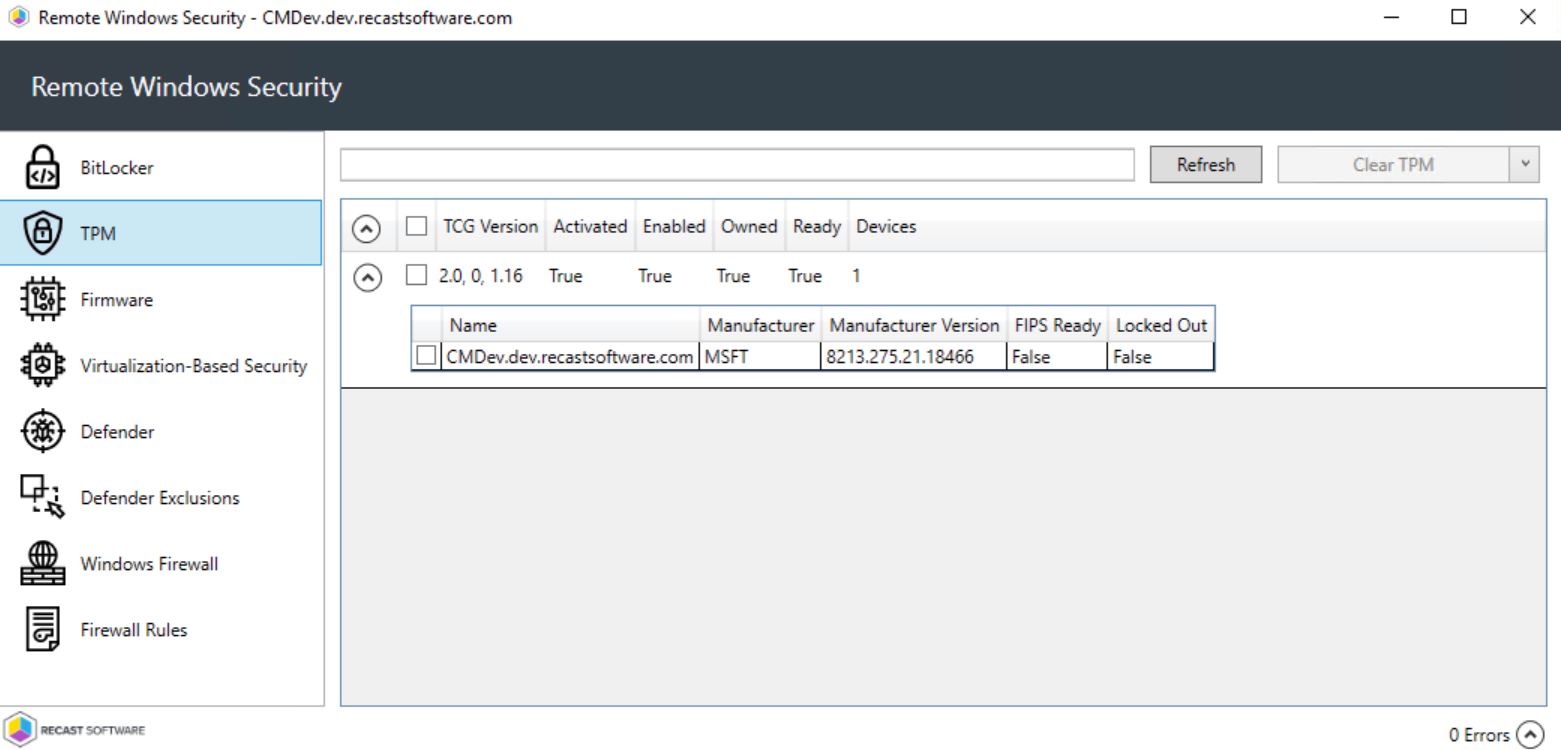Click the Defender Exclusions icon
This screenshot has height=750, width=1561.
point(41,498)
